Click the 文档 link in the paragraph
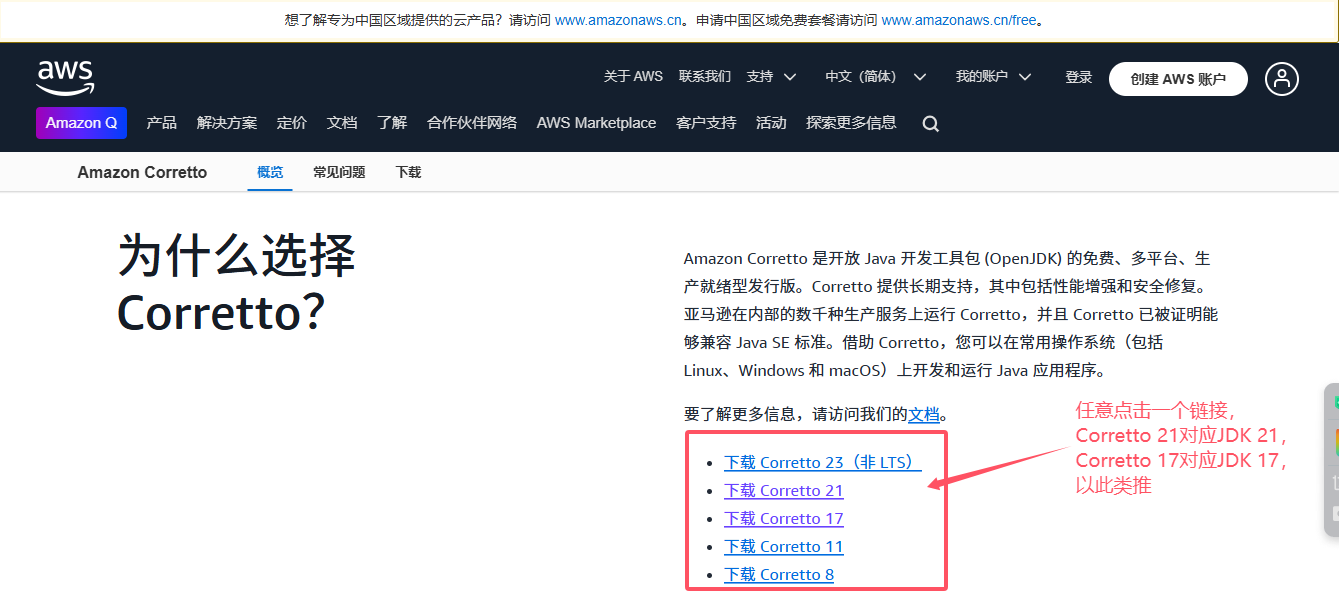This screenshot has width=1339, height=612. 924,414
